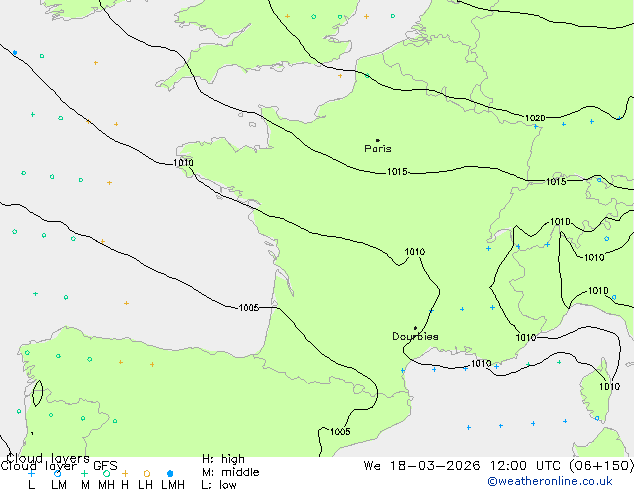Click the 'M: middle' legend text
The width and height of the screenshot is (634, 490).
click(x=230, y=472)
